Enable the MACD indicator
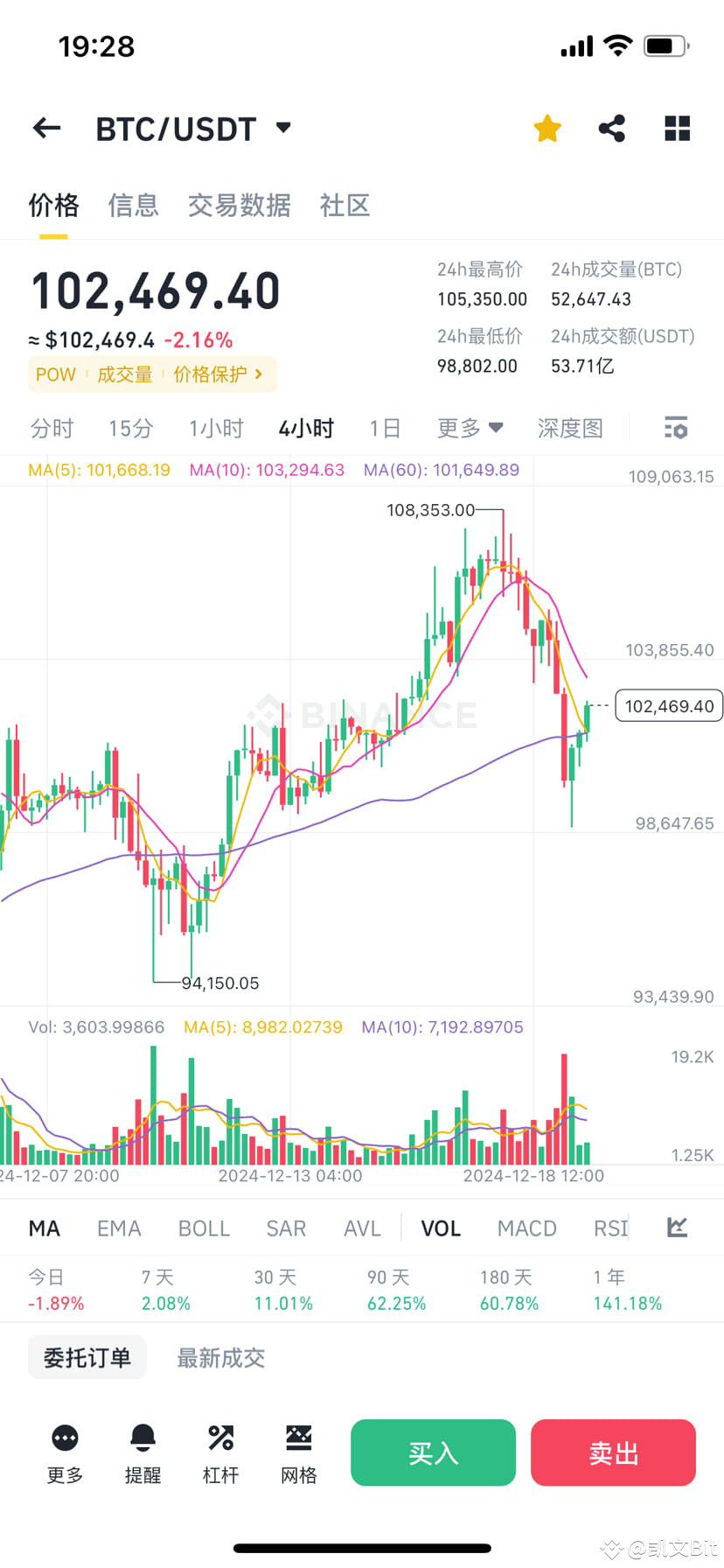The height and width of the screenshot is (1568, 724). point(526,1228)
